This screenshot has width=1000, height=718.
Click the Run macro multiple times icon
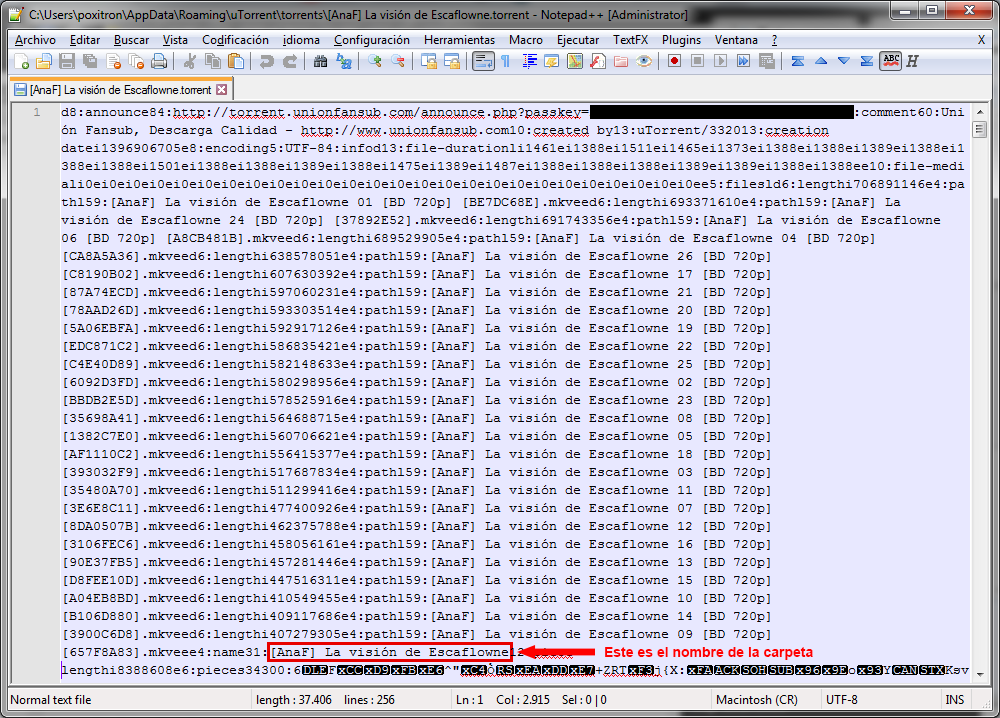point(743,61)
